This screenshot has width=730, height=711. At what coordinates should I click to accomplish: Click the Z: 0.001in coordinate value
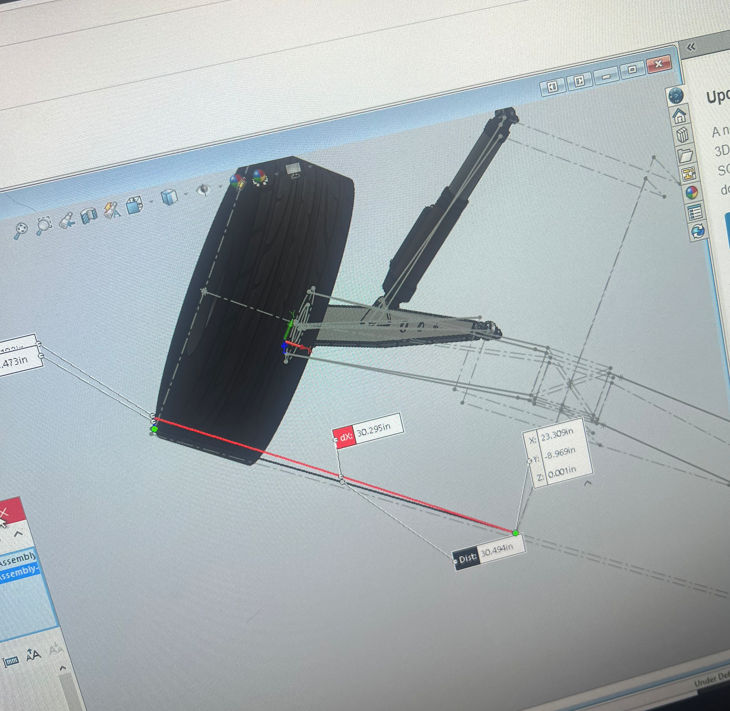[562, 473]
